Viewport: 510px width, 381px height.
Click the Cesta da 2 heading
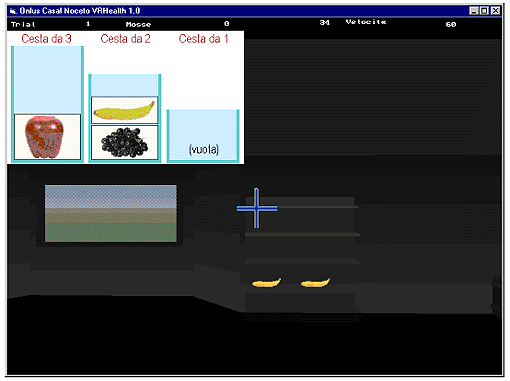click(x=125, y=39)
